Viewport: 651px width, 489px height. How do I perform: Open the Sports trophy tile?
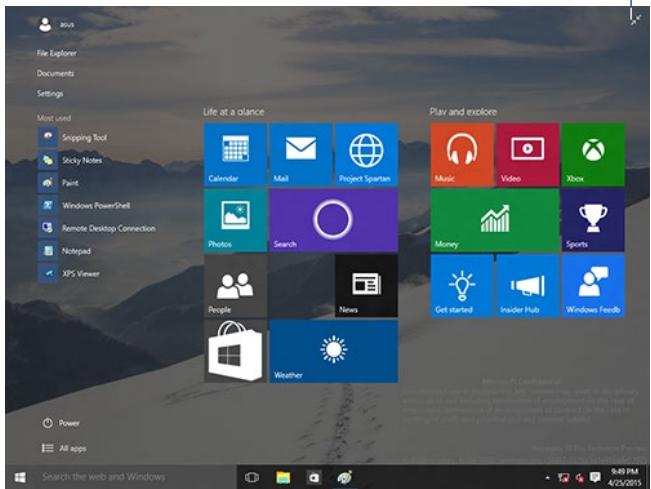[593, 220]
